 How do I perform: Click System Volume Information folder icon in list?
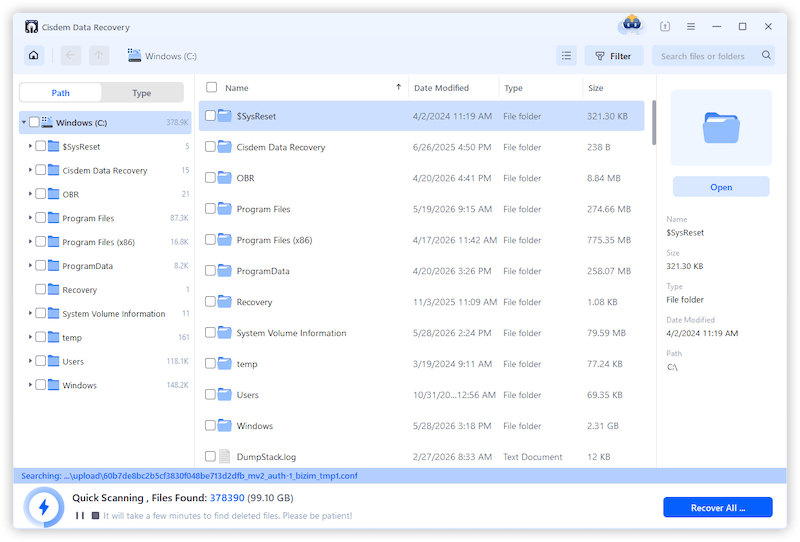(x=224, y=332)
